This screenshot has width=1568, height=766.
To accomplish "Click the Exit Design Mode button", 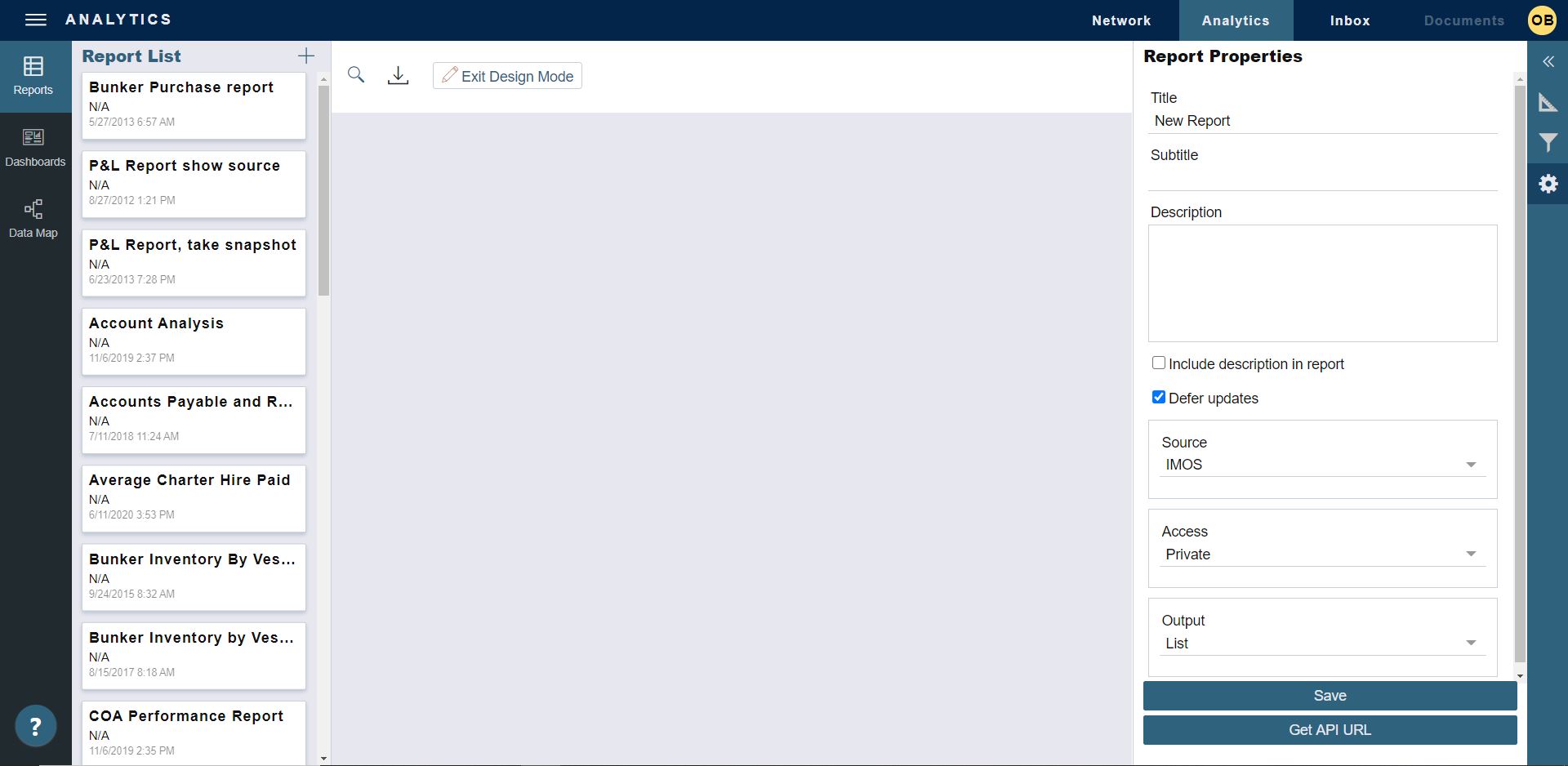I will point(506,75).
